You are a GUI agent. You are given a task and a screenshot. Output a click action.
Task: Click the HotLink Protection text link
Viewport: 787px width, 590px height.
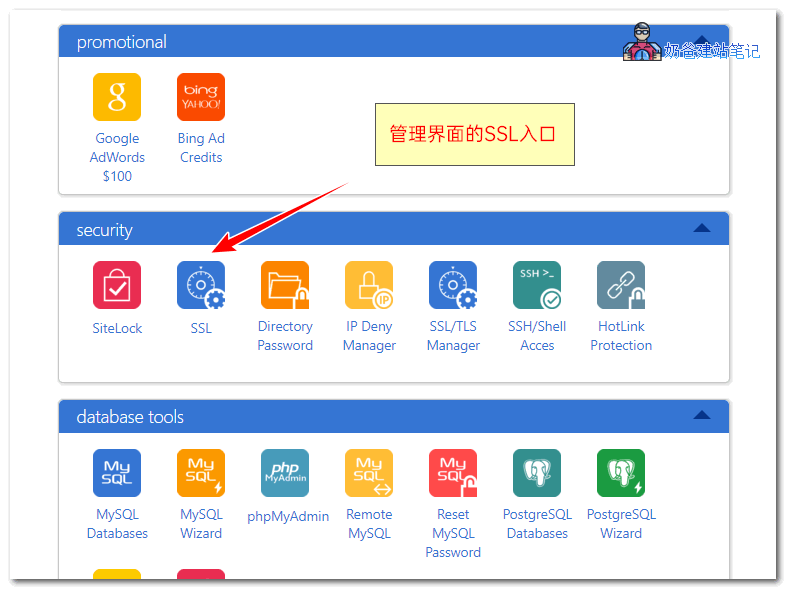[621, 336]
